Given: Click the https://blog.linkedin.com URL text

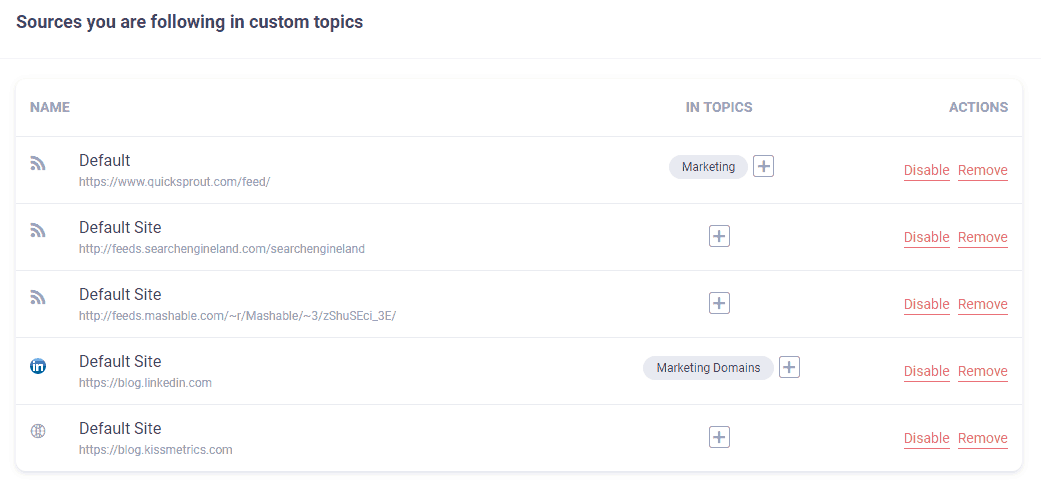Looking at the screenshot, I should [145, 383].
